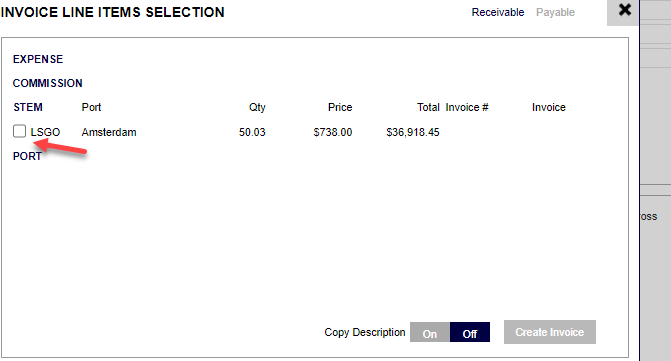671x361 pixels.
Task: Tick the LSGO line item checkbox
Action: (x=19, y=131)
